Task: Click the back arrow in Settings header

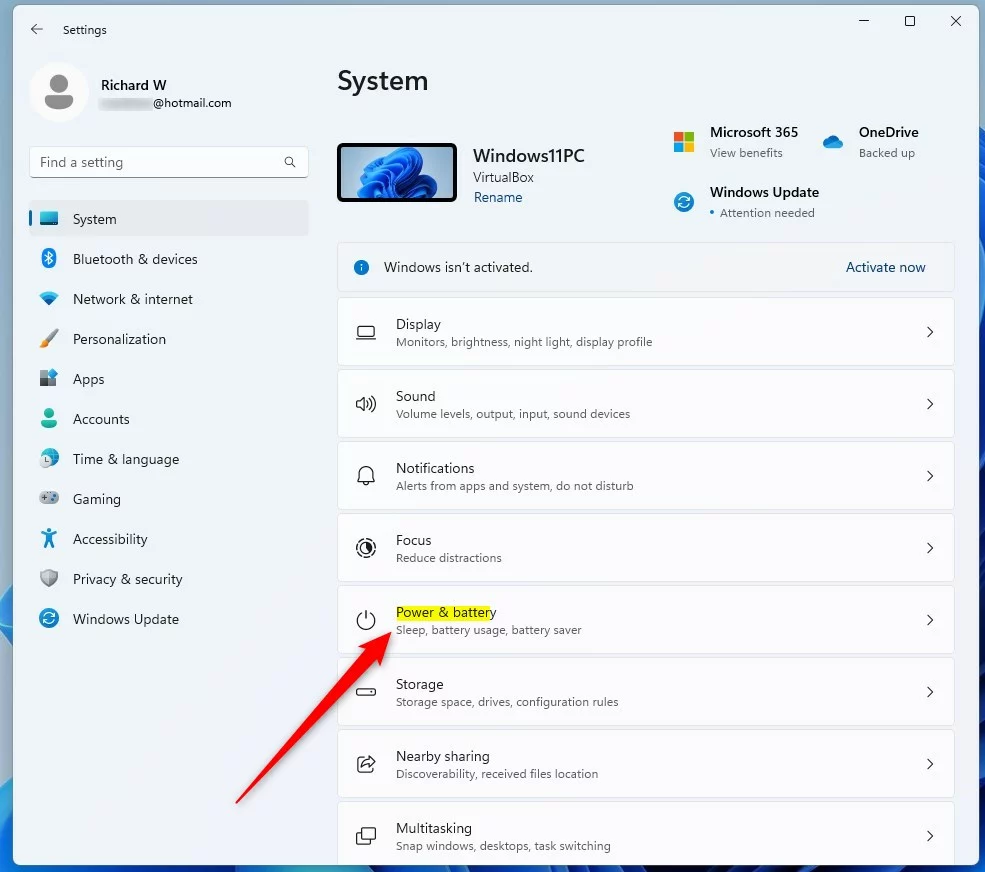Action: pyautogui.click(x=37, y=30)
